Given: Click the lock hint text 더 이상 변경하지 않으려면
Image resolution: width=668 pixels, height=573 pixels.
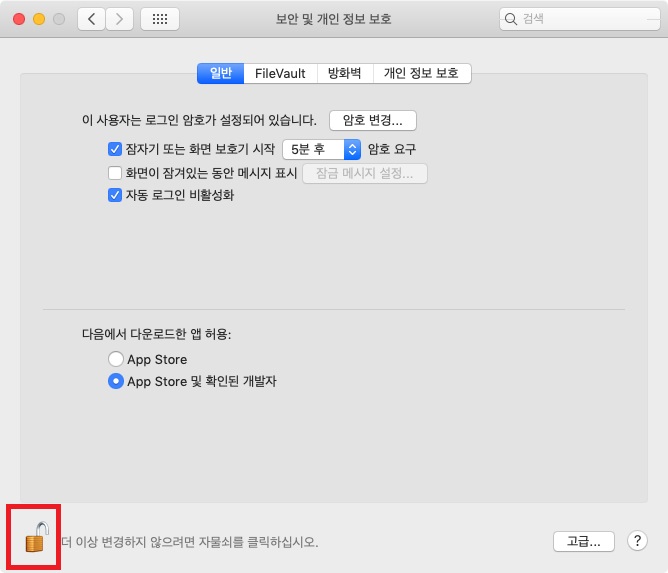Looking at the screenshot, I should point(128,542).
